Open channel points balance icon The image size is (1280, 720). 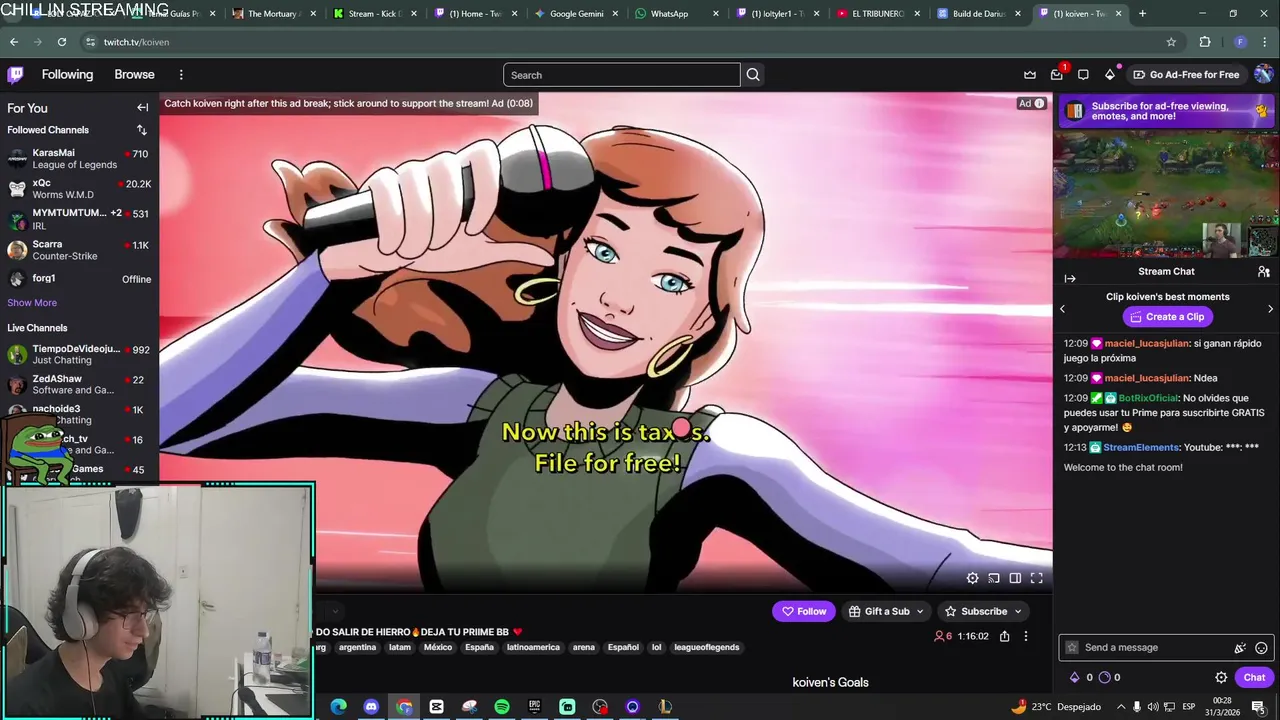click(x=1104, y=678)
